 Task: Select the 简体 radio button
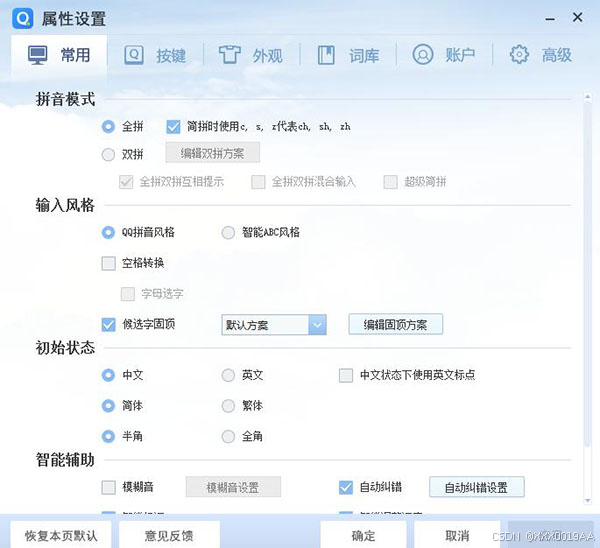click(x=108, y=406)
